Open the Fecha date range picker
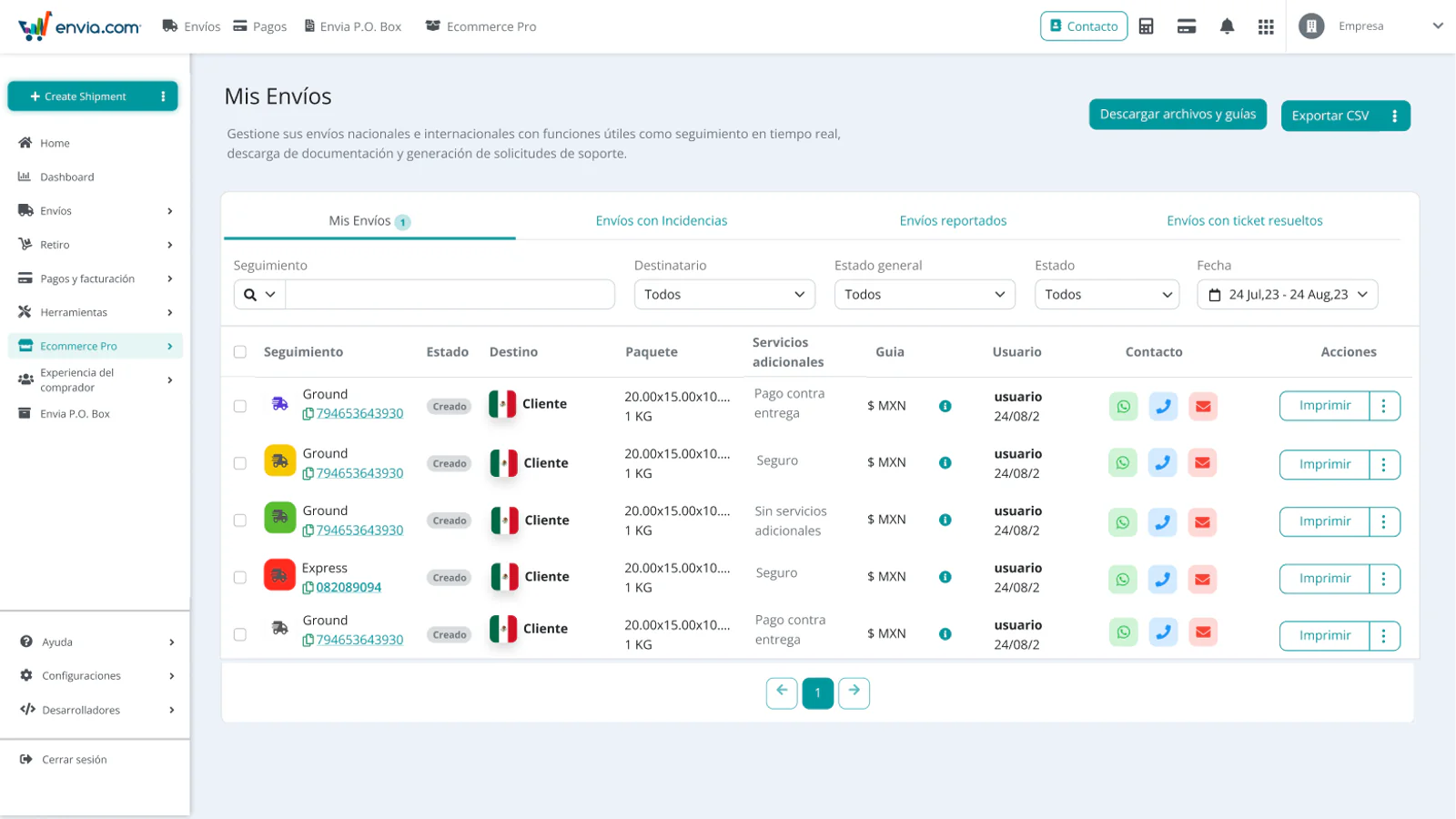Viewport: 1456px width, 819px height. click(1287, 294)
